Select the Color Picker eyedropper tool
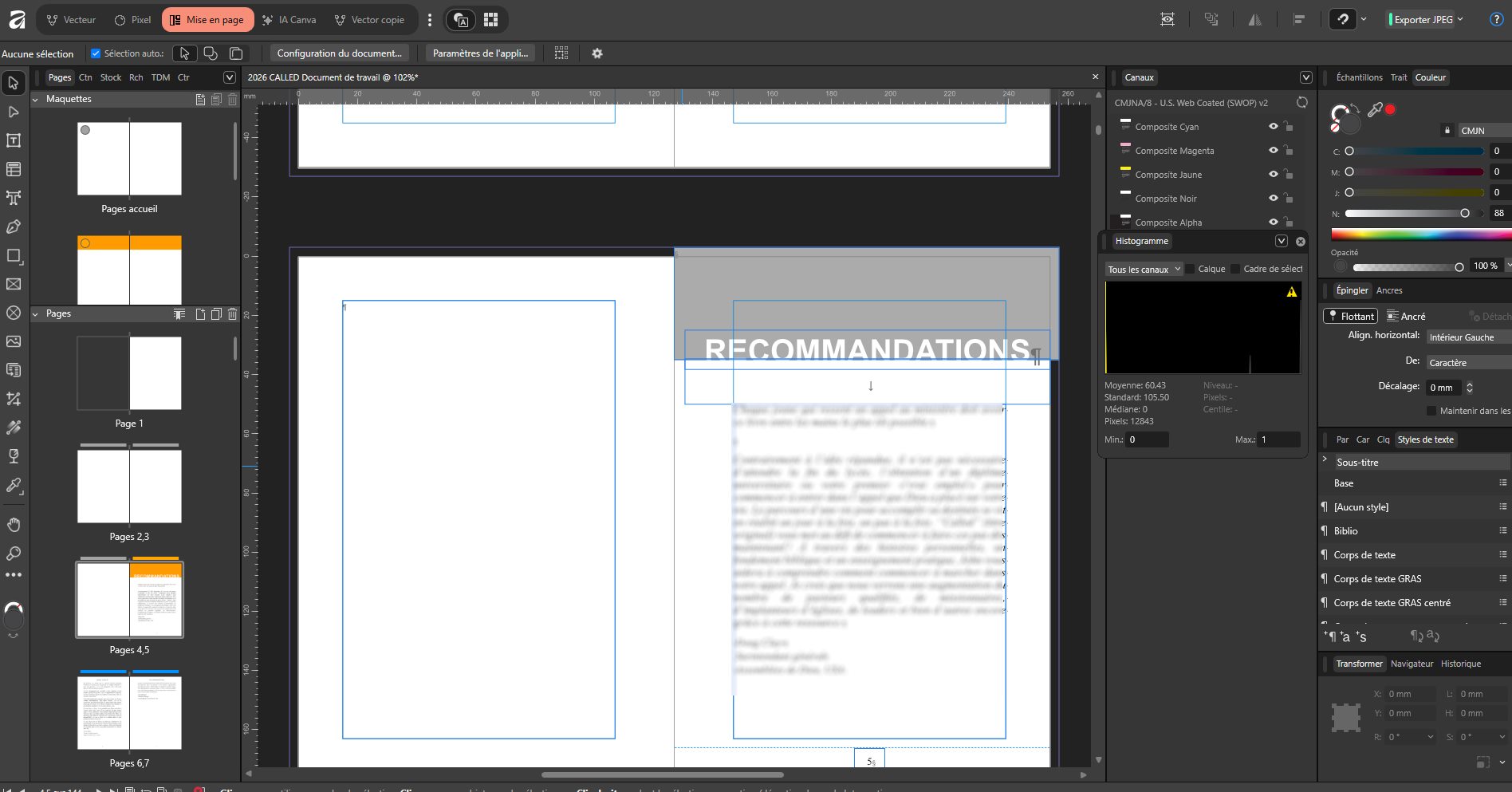 point(14,485)
